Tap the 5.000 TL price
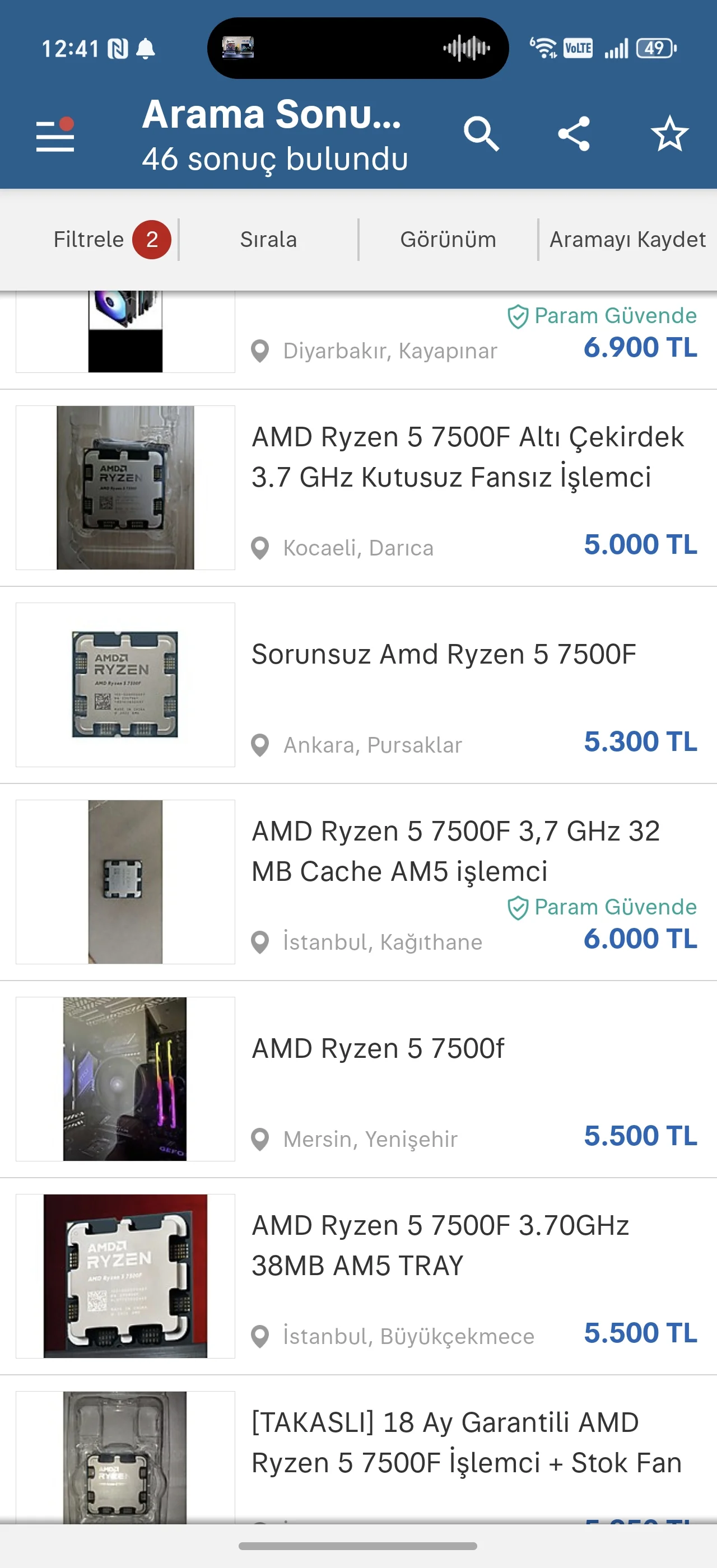Viewport: 717px width, 1568px height. coord(640,544)
